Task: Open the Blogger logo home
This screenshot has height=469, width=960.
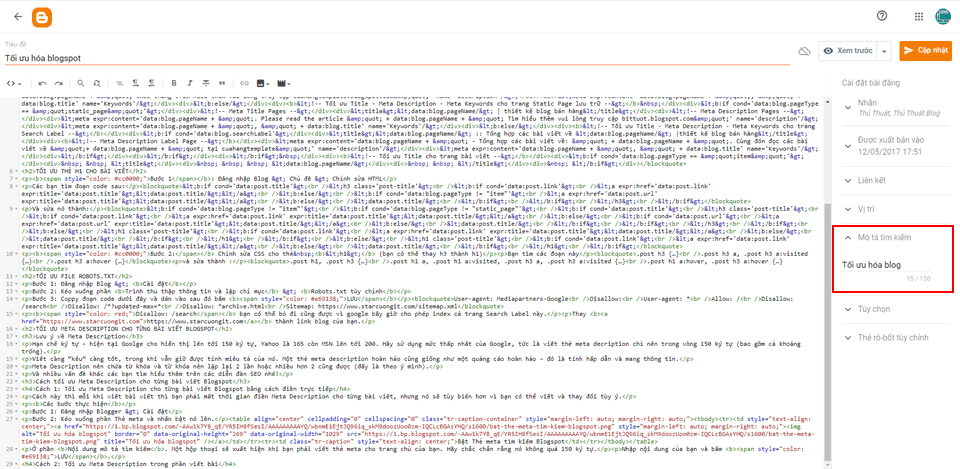Action: [x=42, y=17]
